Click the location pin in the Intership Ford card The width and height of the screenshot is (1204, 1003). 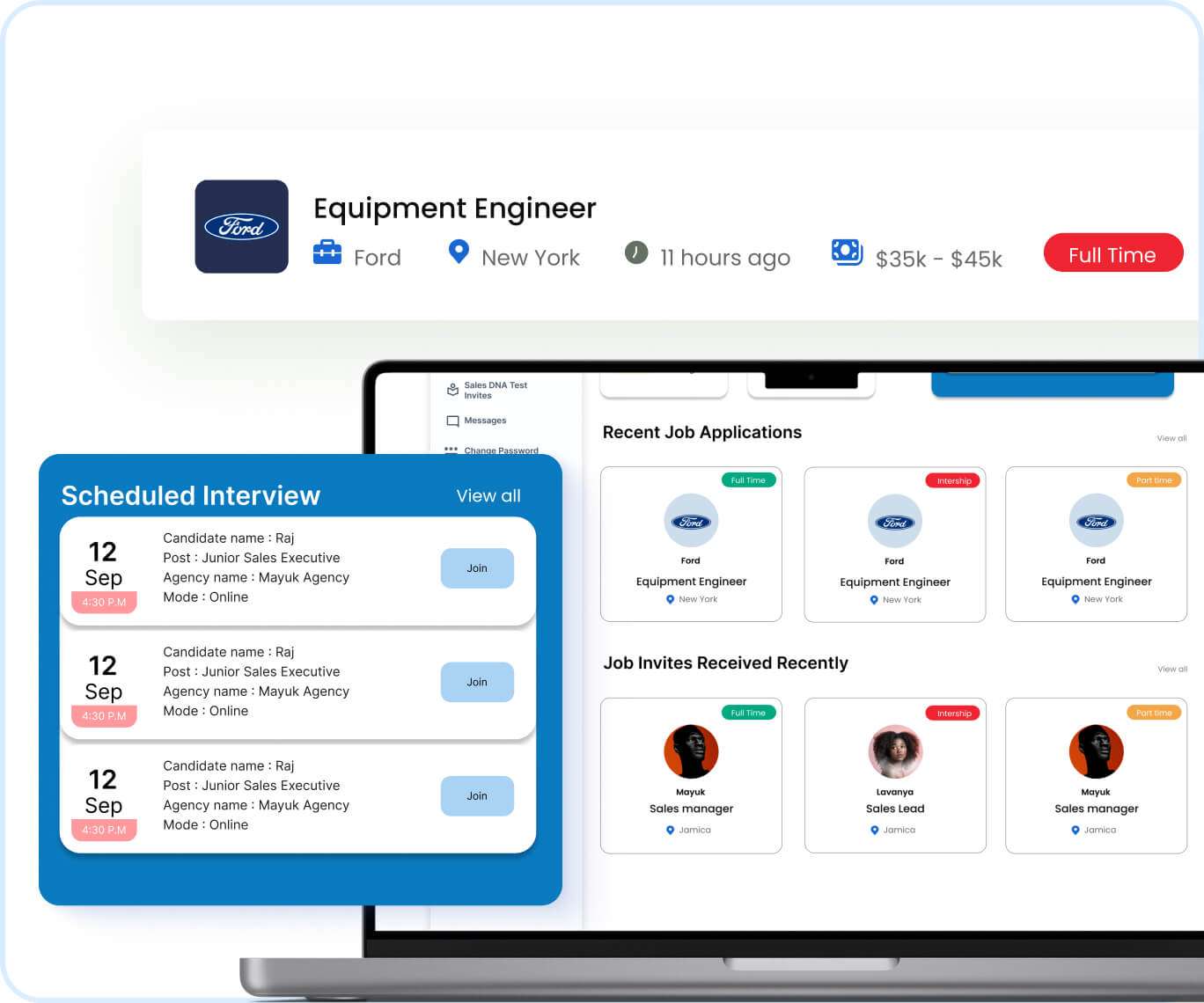(x=874, y=600)
